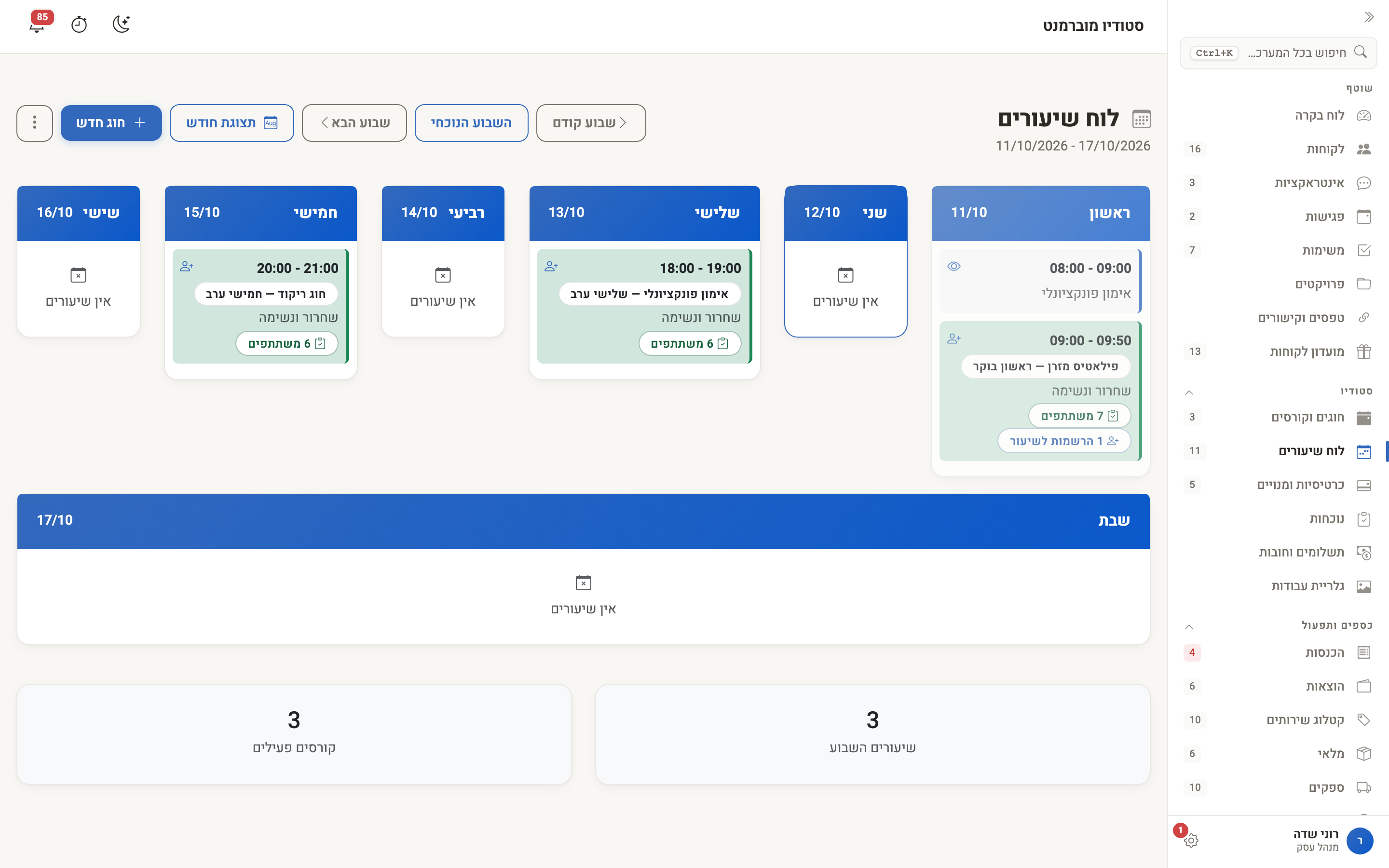This screenshot has width=1389, height=868.
Task: Open the notifications bell with 85 badge
Action: (37, 24)
